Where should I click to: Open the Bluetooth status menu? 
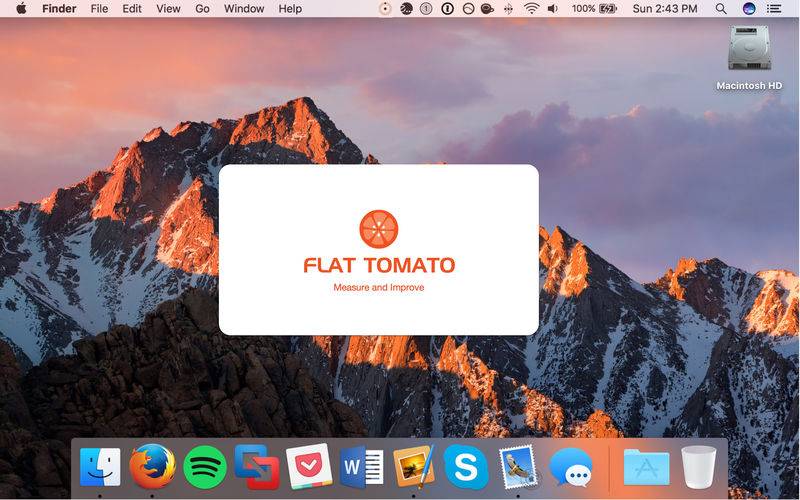508,9
